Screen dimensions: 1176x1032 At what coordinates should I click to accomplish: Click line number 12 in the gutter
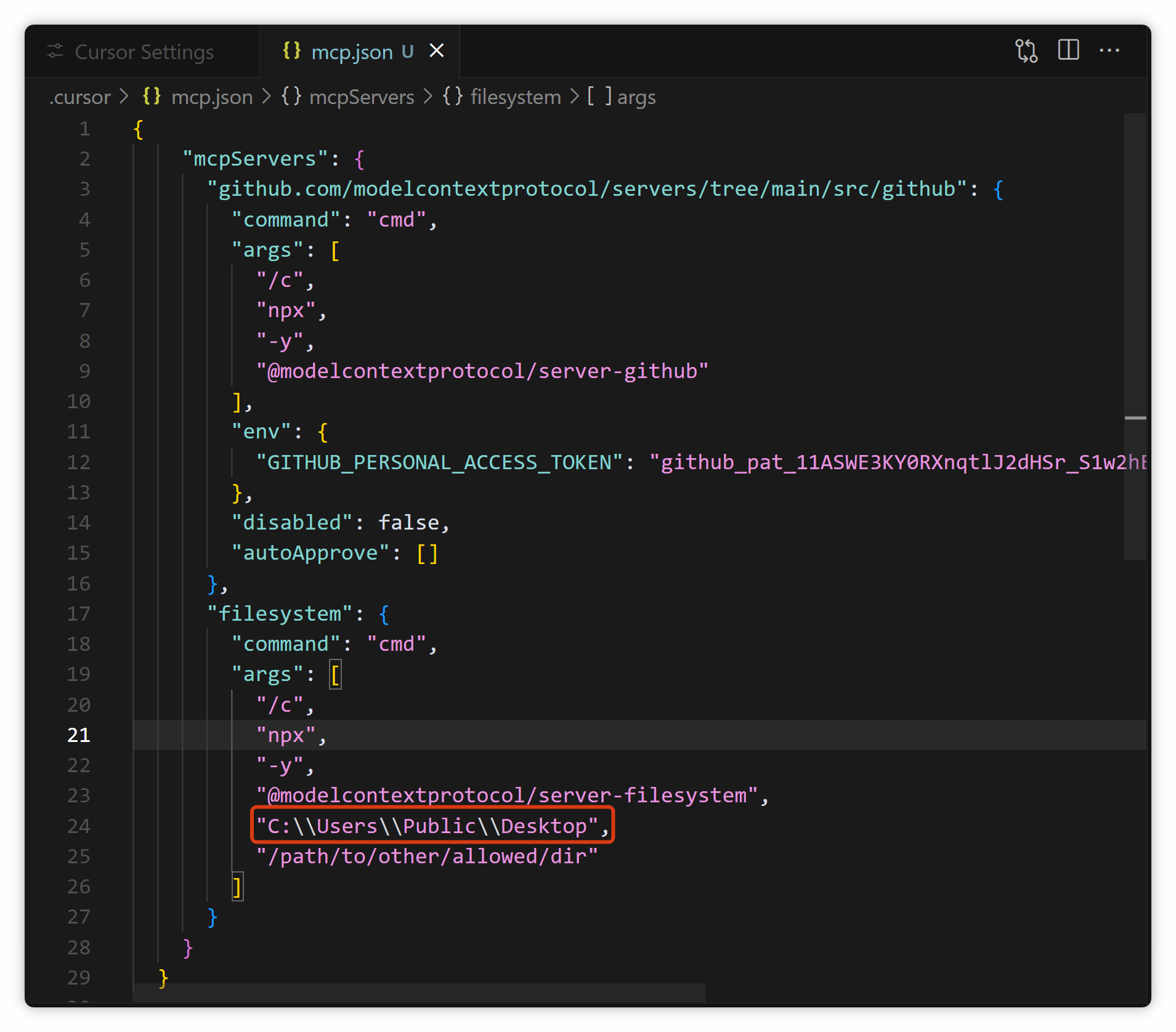[78, 462]
